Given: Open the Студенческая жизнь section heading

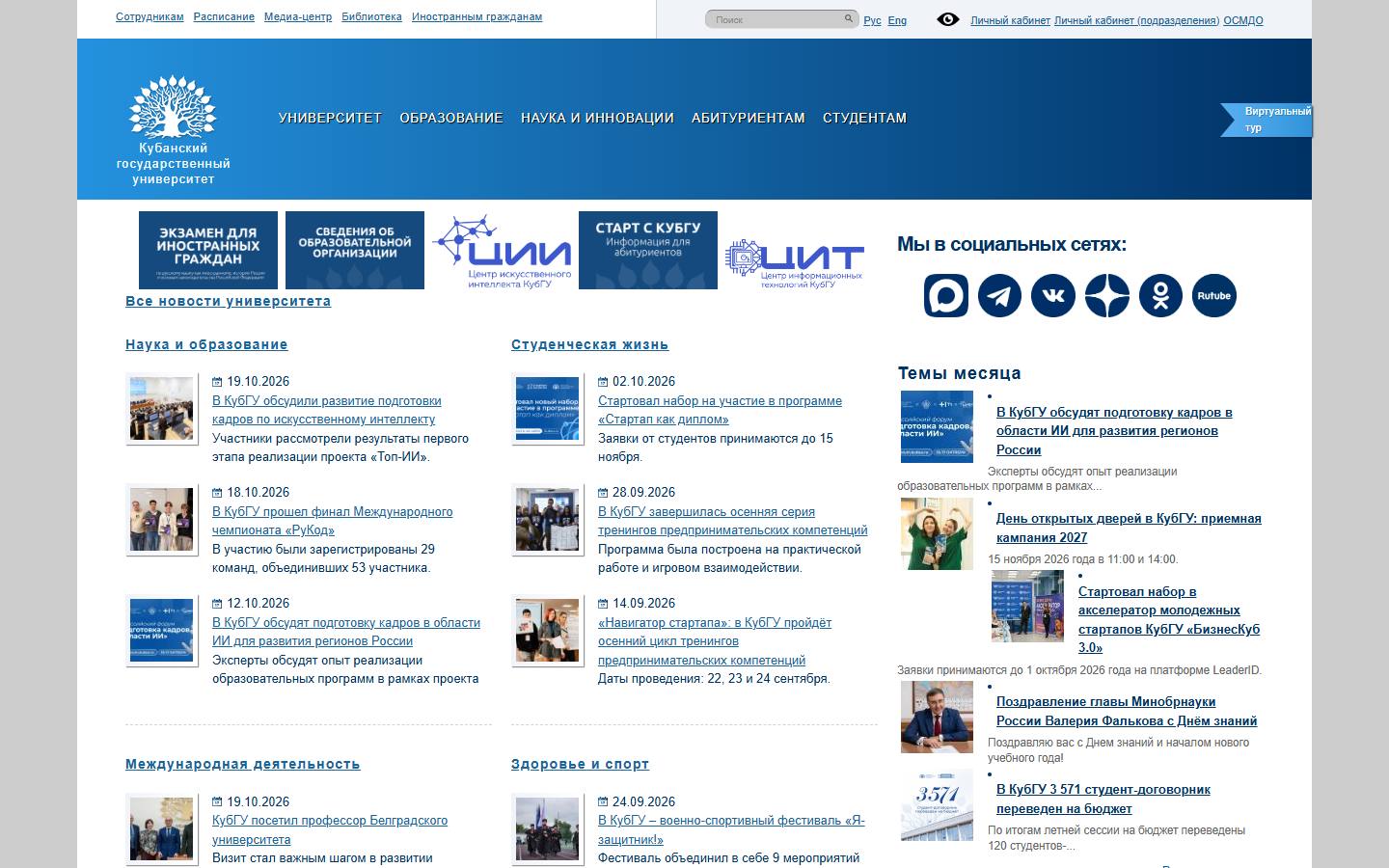Looking at the screenshot, I should (x=589, y=344).
